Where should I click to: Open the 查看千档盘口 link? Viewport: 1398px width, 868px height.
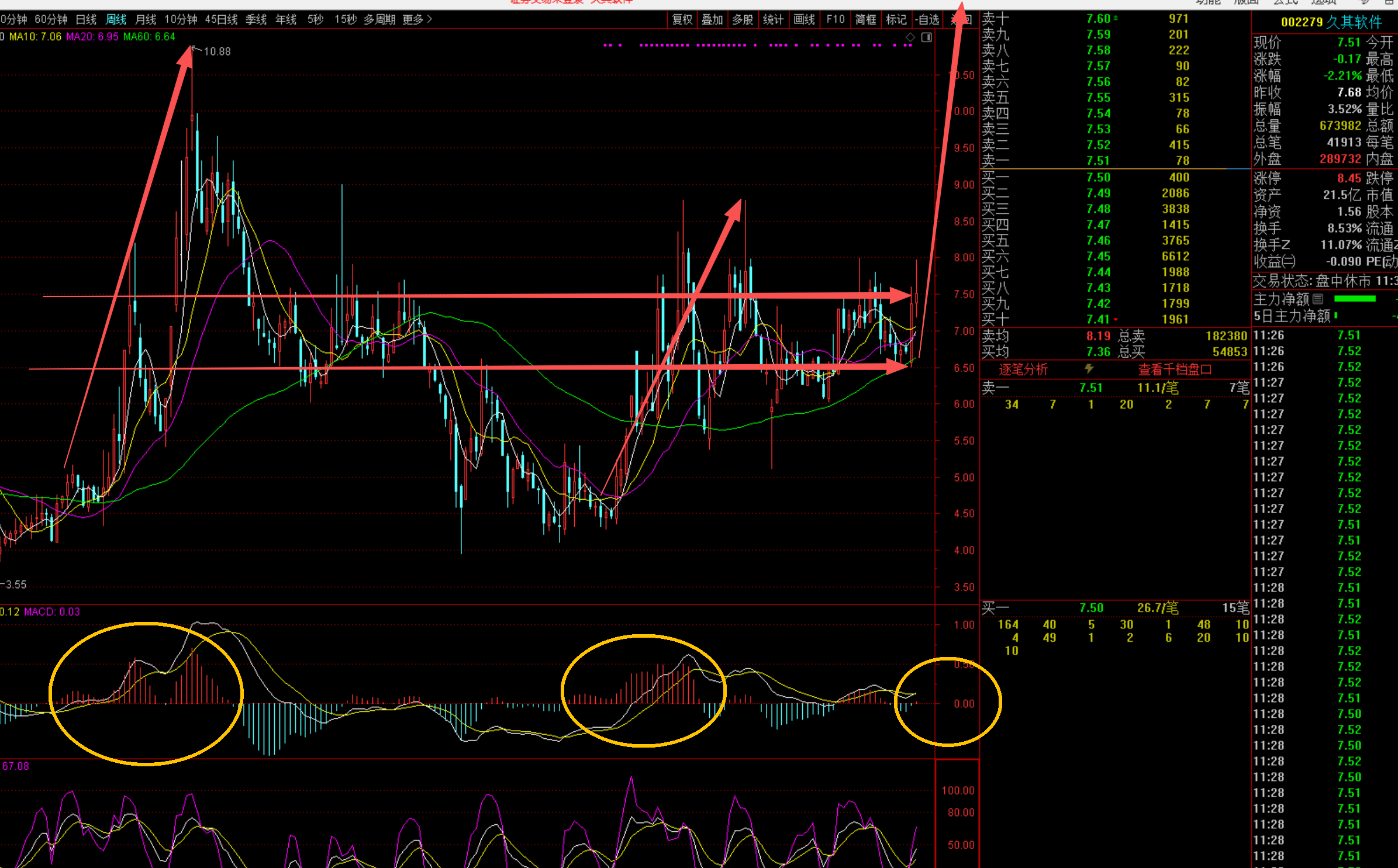pos(1174,369)
